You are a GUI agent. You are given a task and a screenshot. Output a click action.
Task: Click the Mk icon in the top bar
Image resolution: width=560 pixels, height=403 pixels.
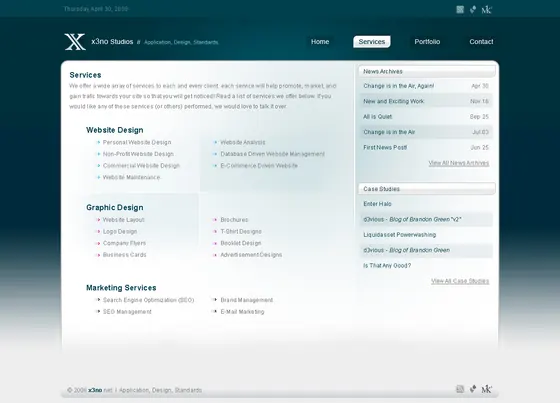[x=486, y=10]
